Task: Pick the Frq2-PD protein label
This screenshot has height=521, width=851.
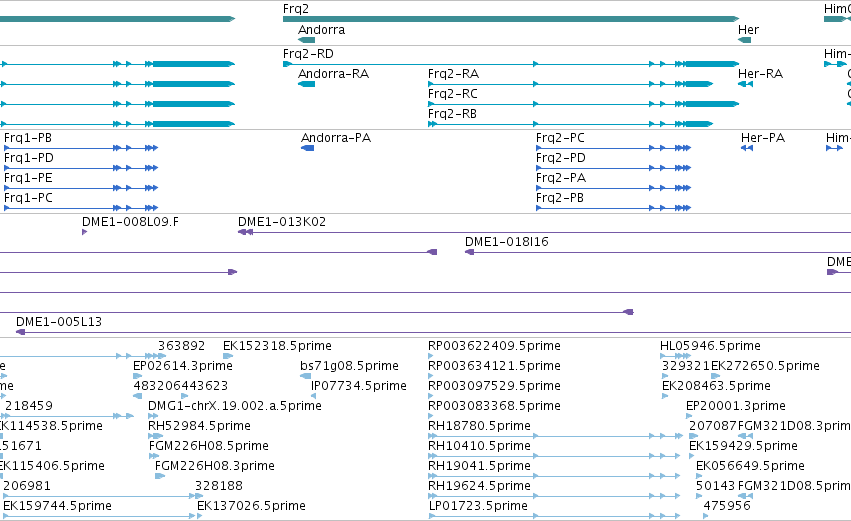Action: [x=561, y=158]
